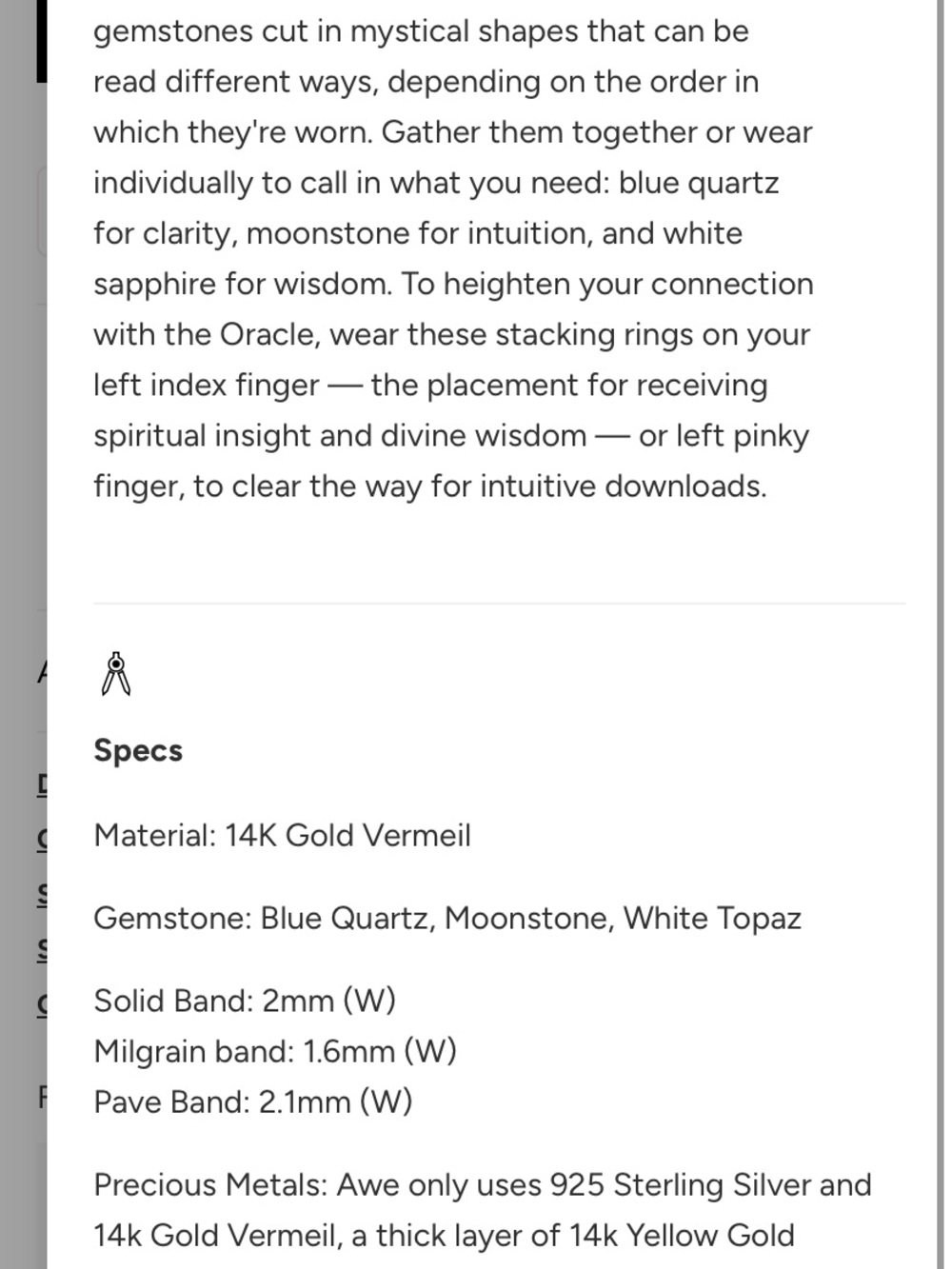Click the second underlined link behind the panel
This screenshot has height=1269, width=952.
42,840
